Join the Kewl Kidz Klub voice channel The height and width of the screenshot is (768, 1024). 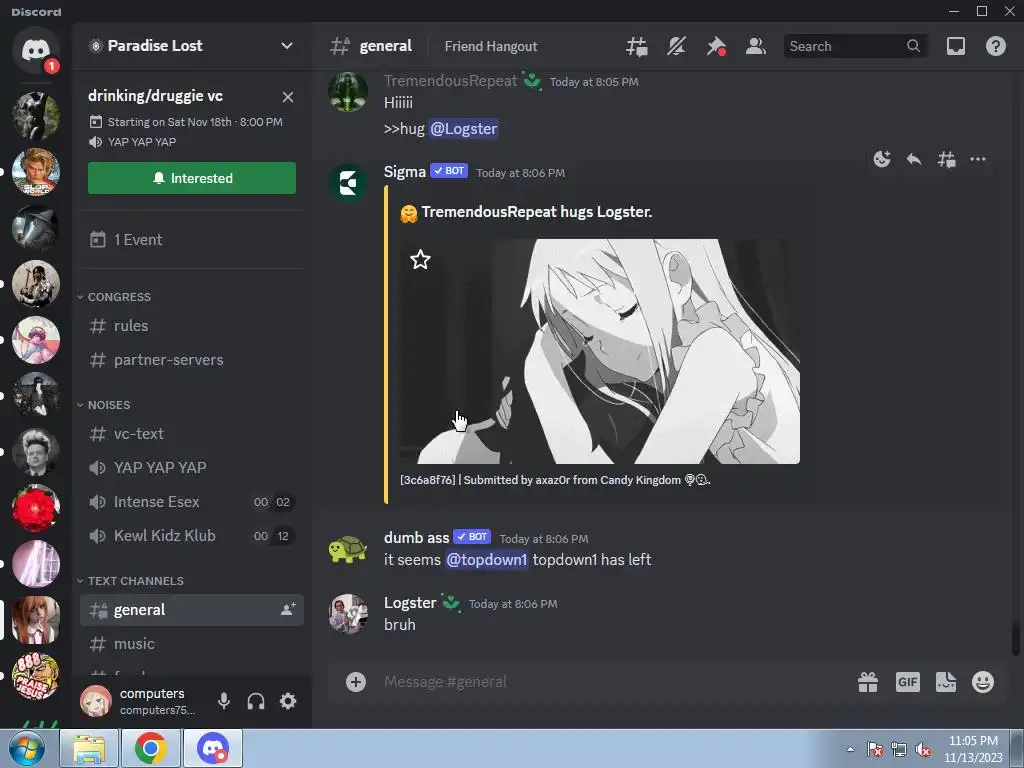pos(192,536)
